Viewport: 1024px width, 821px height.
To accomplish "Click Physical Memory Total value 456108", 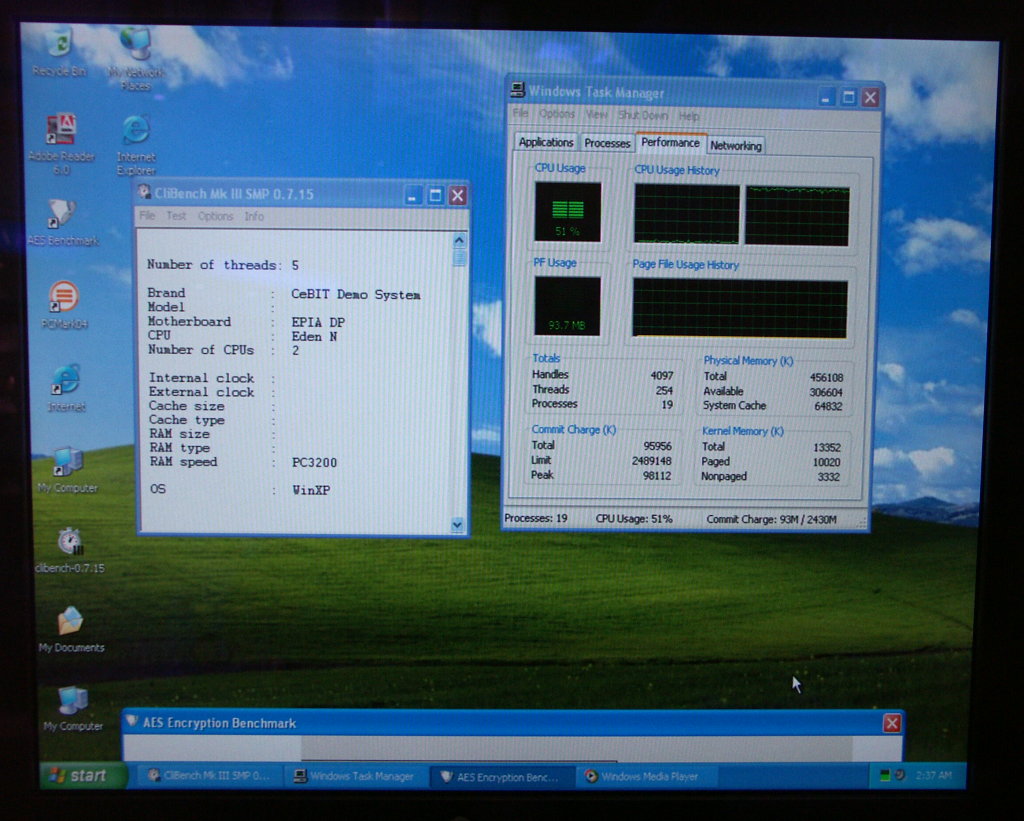I will coord(826,377).
